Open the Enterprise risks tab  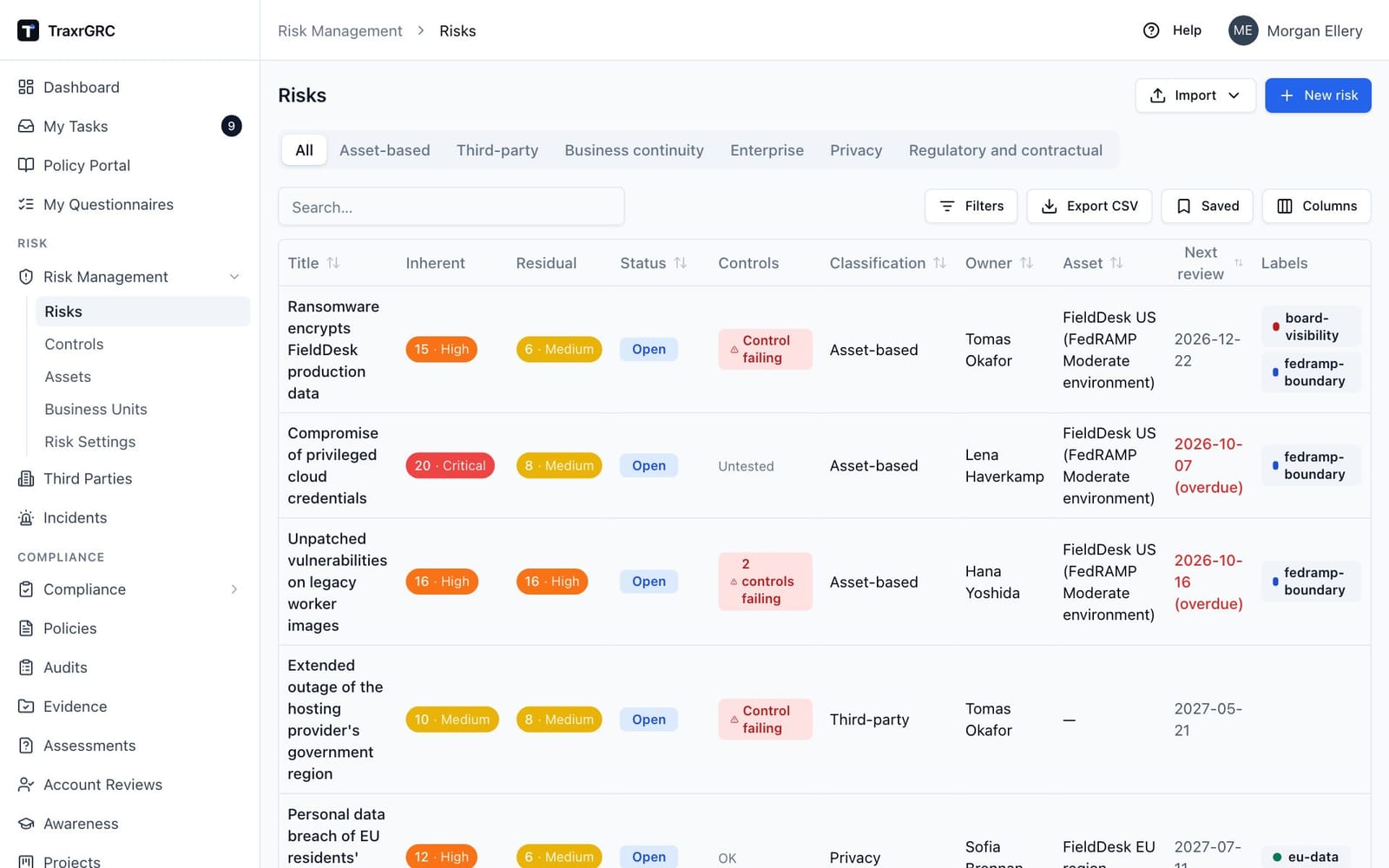click(x=767, y=150)
